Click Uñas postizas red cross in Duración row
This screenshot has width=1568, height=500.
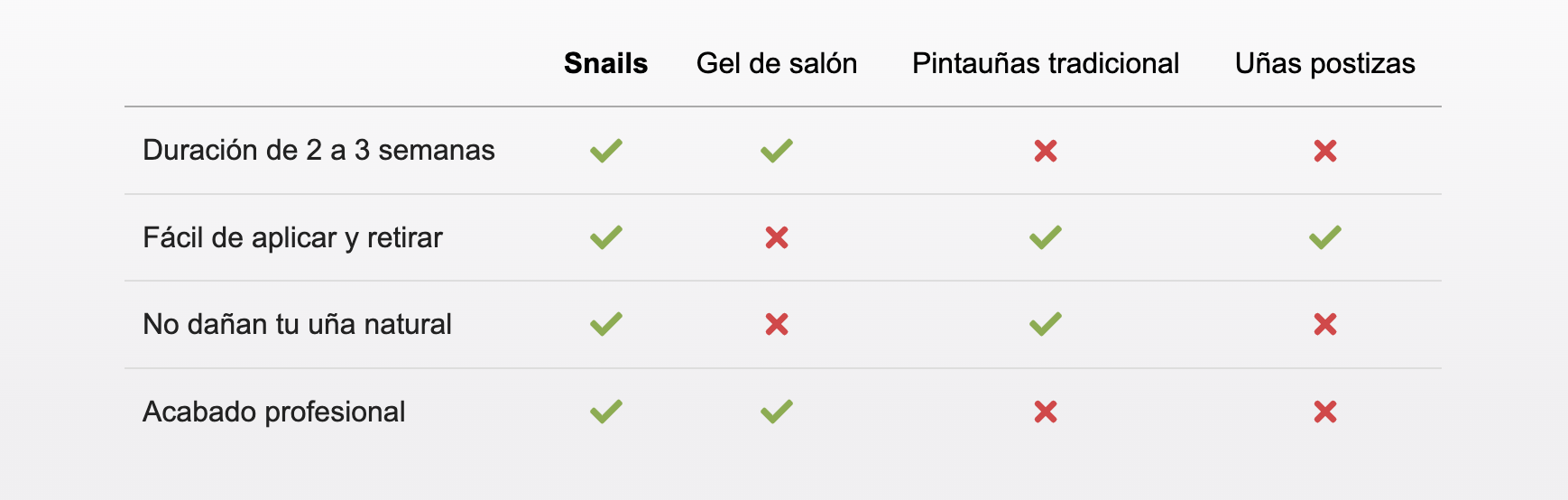pyautogui.click(x=1325, y=151)
